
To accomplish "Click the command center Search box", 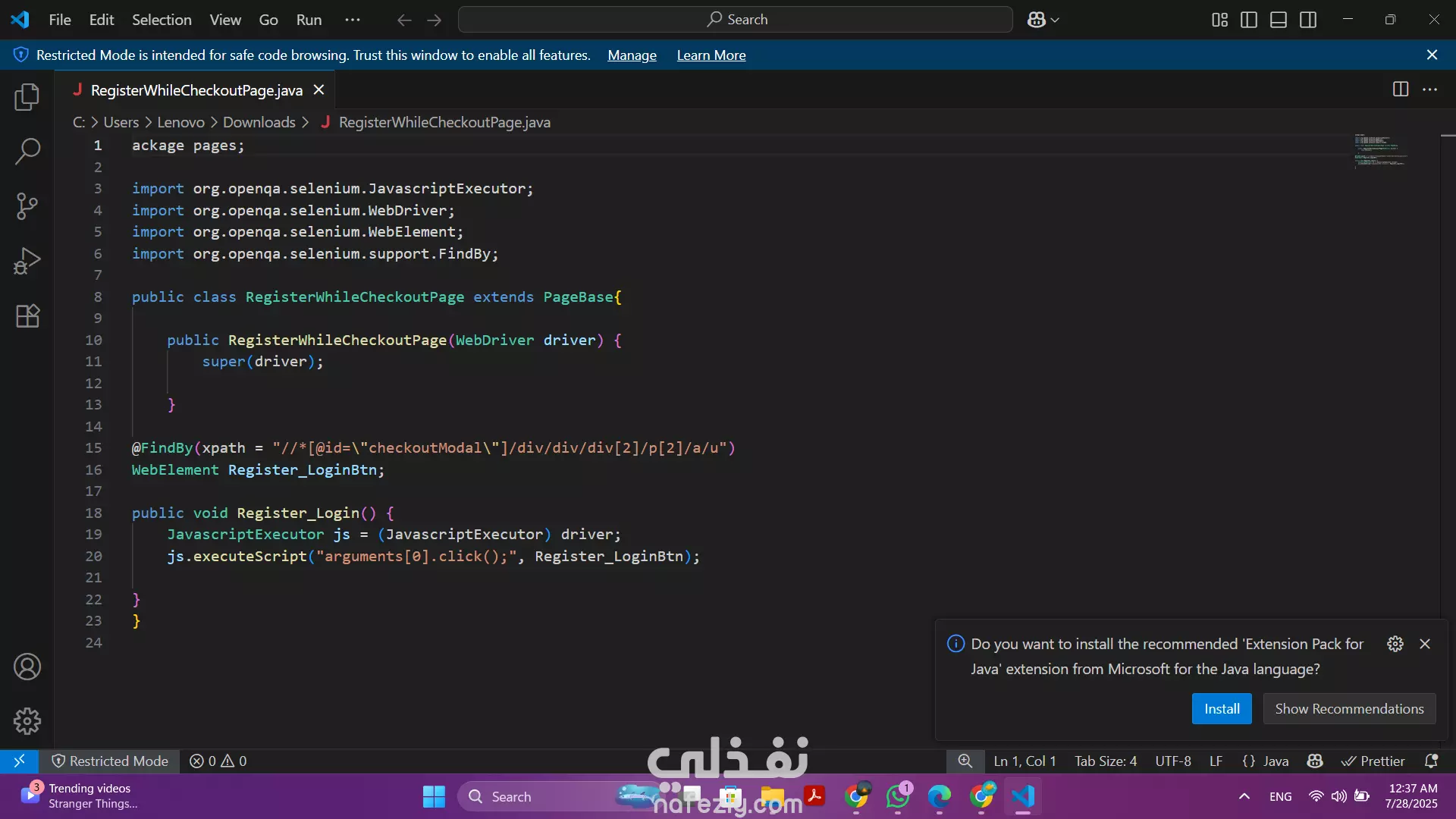I will (736, 20).
